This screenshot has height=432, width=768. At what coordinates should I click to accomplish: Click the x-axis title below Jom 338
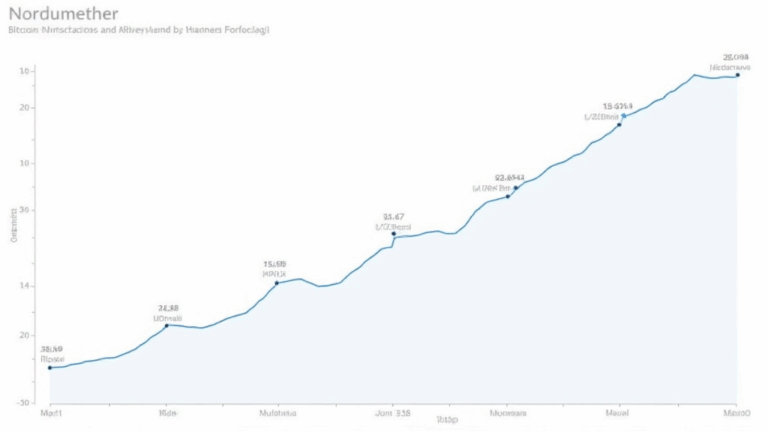tap(447, 422)
